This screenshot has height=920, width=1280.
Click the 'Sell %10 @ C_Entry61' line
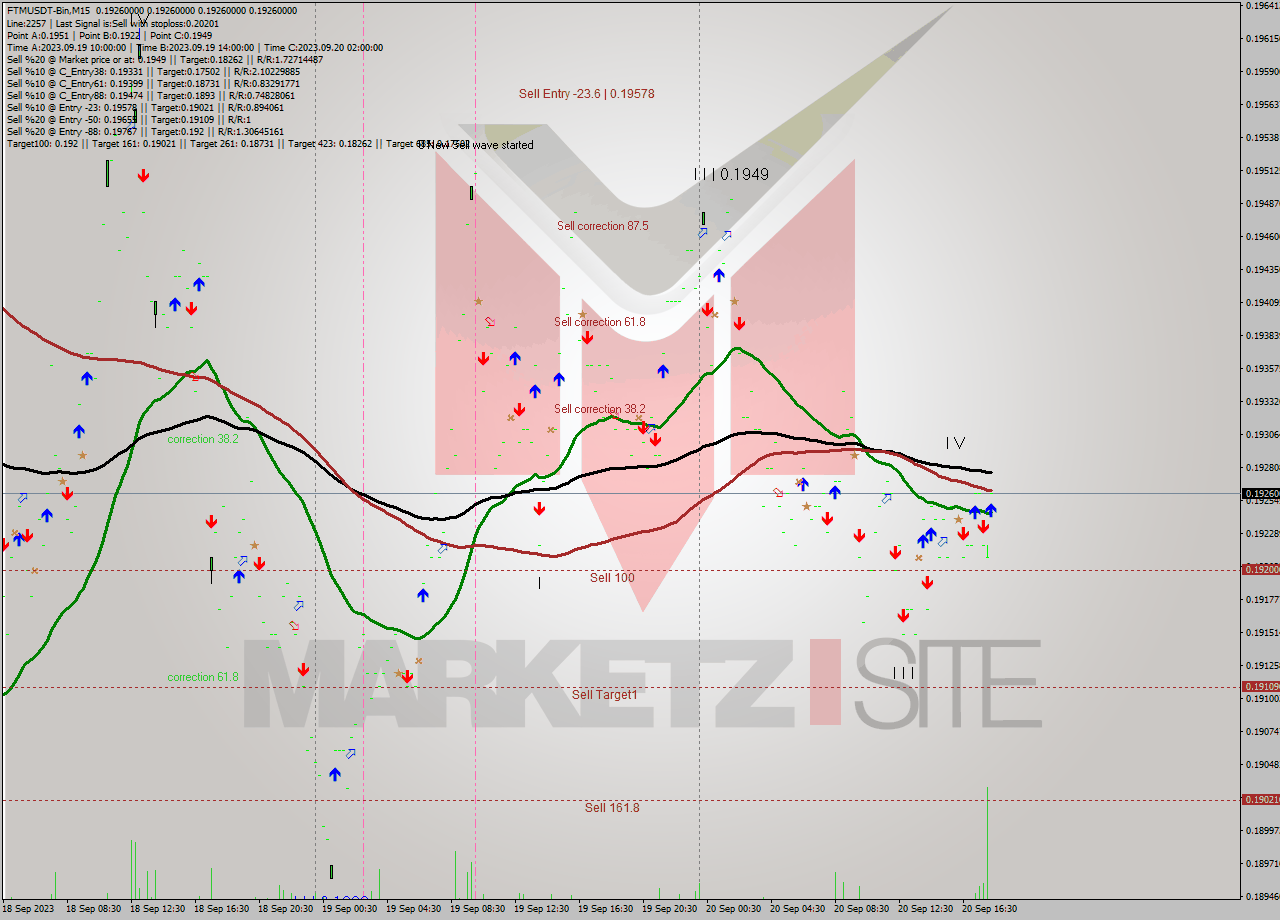(x=153, y=83)
